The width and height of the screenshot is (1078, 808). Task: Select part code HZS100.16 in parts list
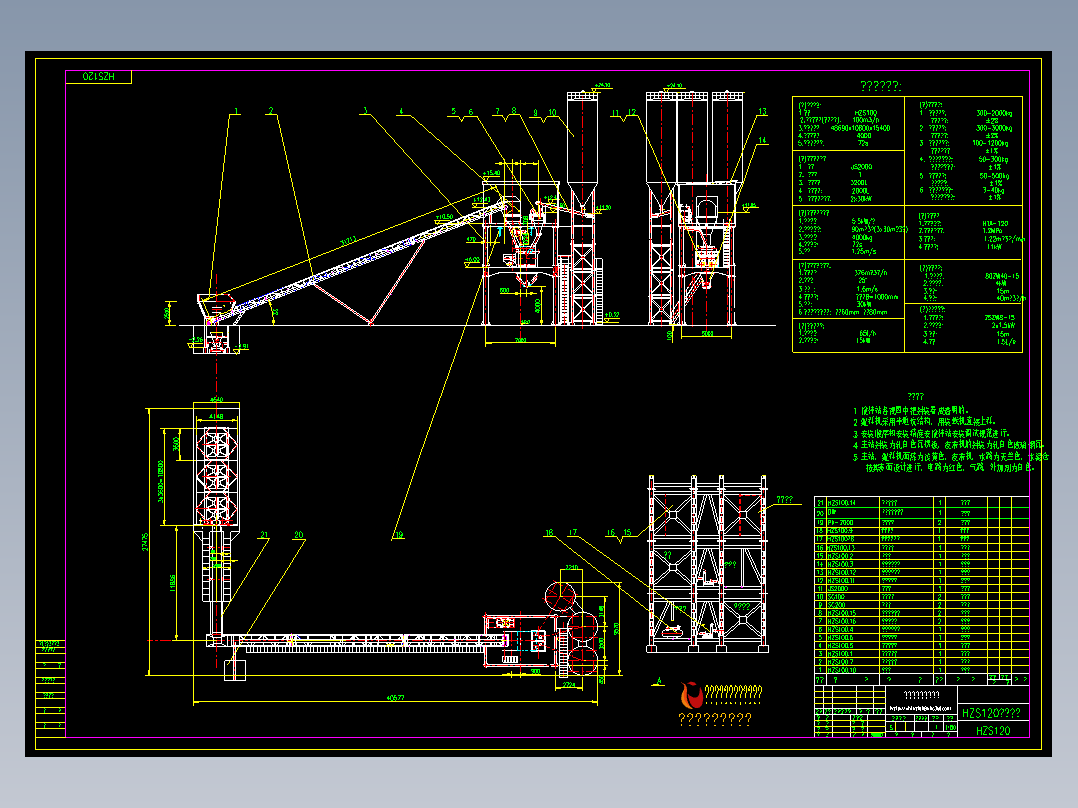(842, 621)
